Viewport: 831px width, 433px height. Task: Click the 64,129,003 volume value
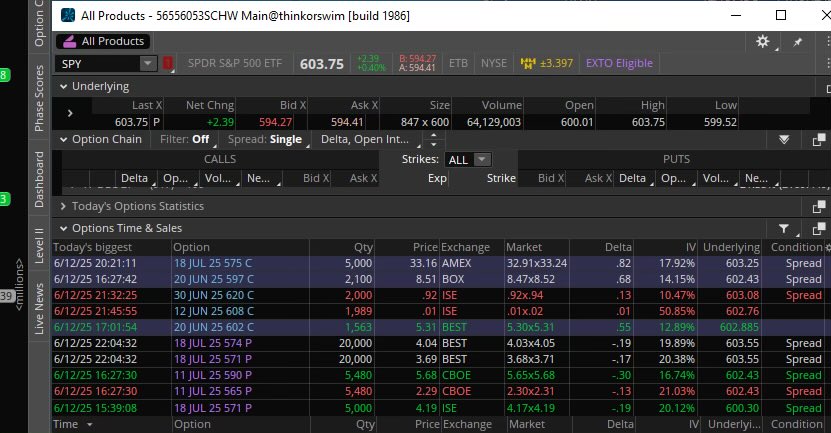[x=493, y=122]
